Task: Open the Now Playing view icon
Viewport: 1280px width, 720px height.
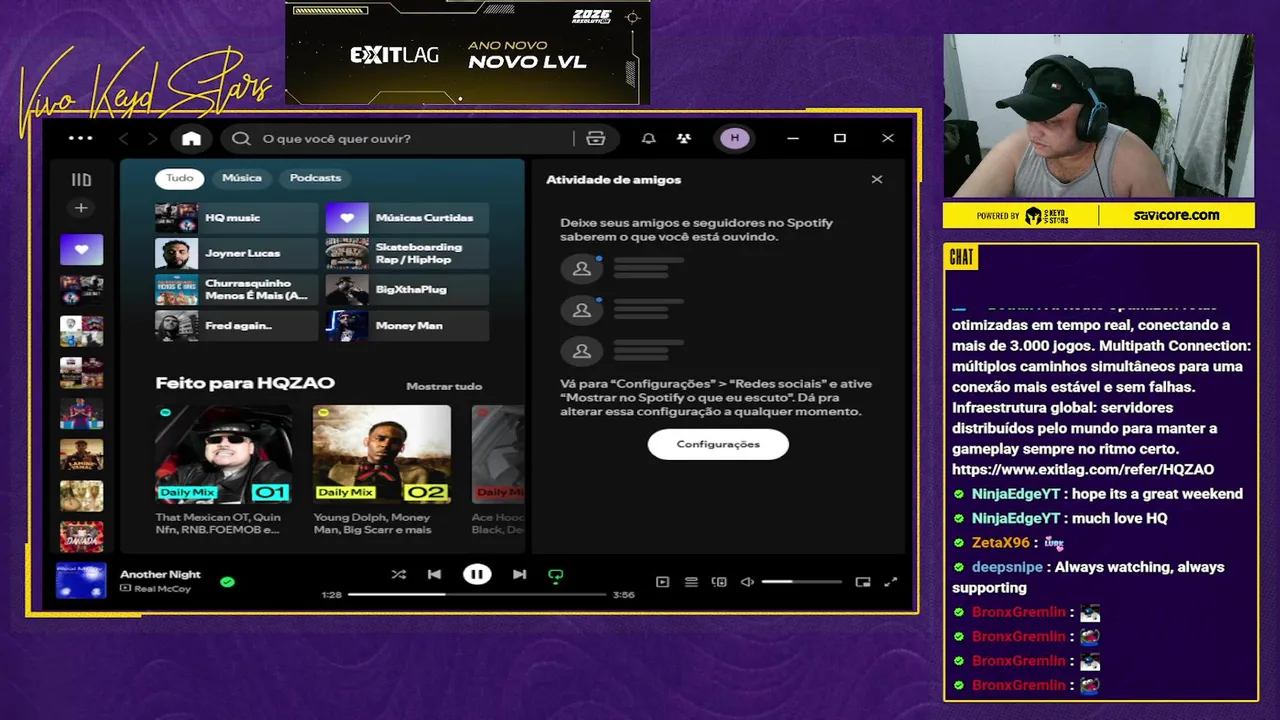Action: tap(662, 582)
